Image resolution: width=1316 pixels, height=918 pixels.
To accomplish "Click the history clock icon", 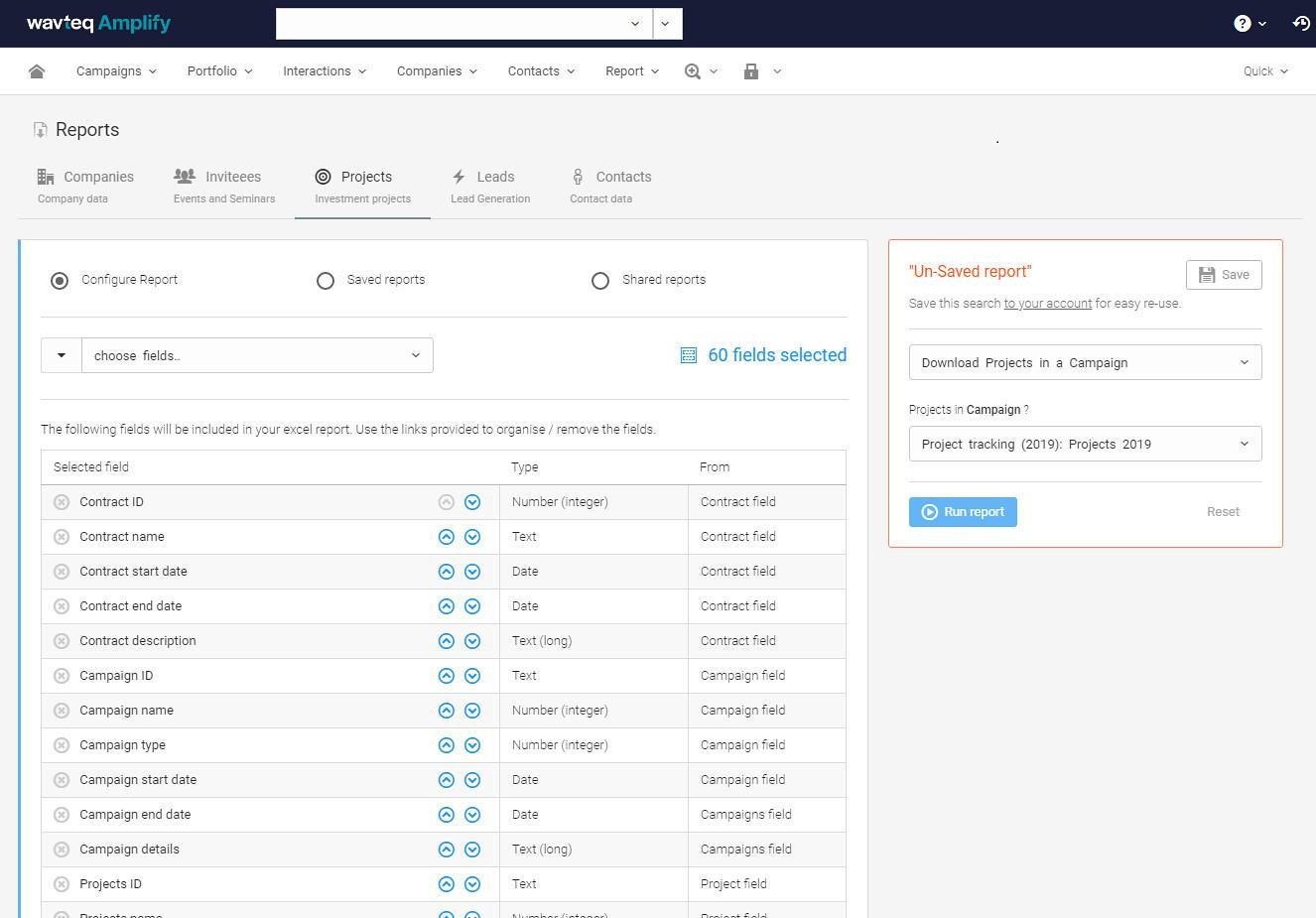I will 1300,24.
